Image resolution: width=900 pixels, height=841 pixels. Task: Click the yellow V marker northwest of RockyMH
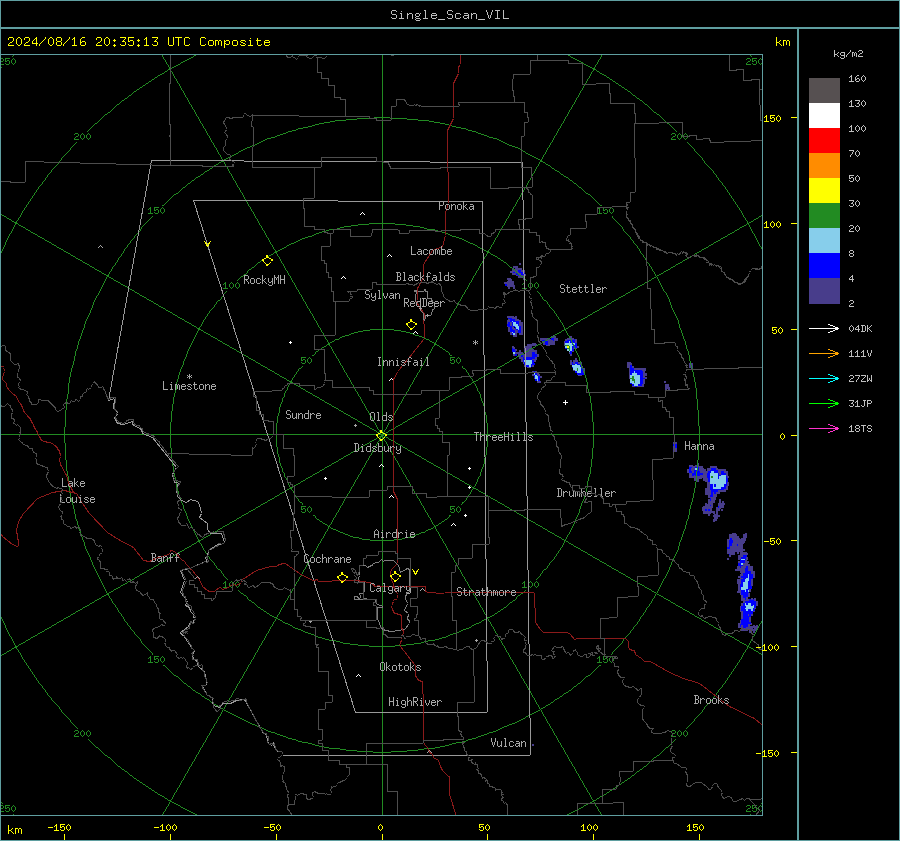click(208, 244)
